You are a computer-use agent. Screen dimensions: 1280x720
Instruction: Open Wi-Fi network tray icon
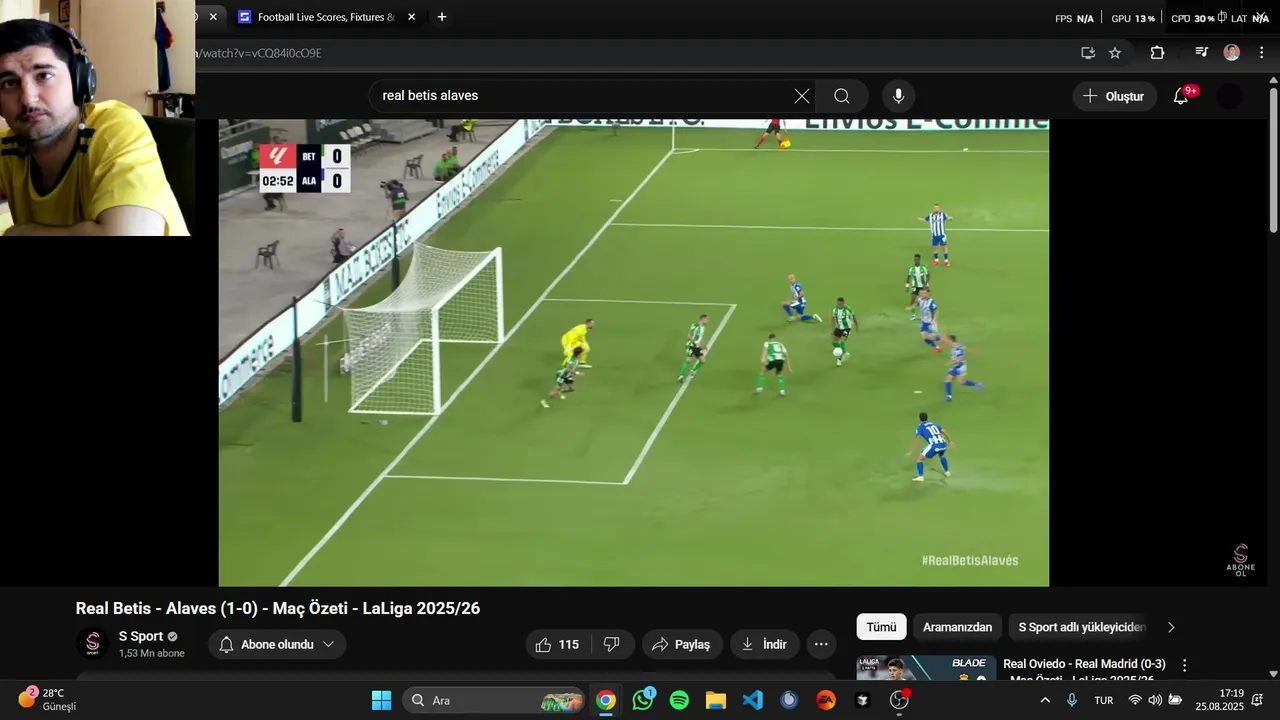click(x=1135, y=700)
